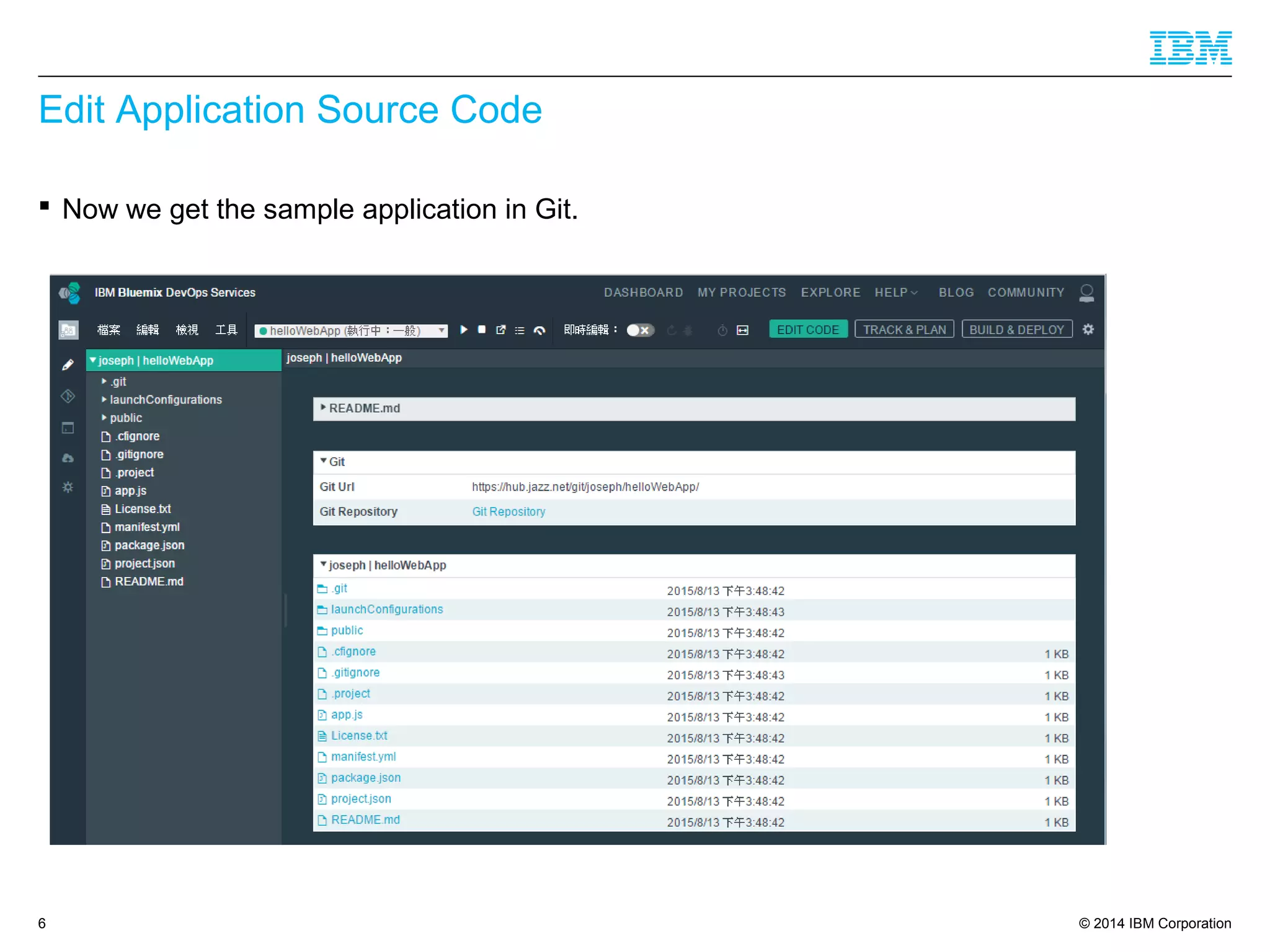This screenshot has height=952, width=1270.
Task: Toggle the 即時編輯 live edit switch
Action: (x=640, y=330)
